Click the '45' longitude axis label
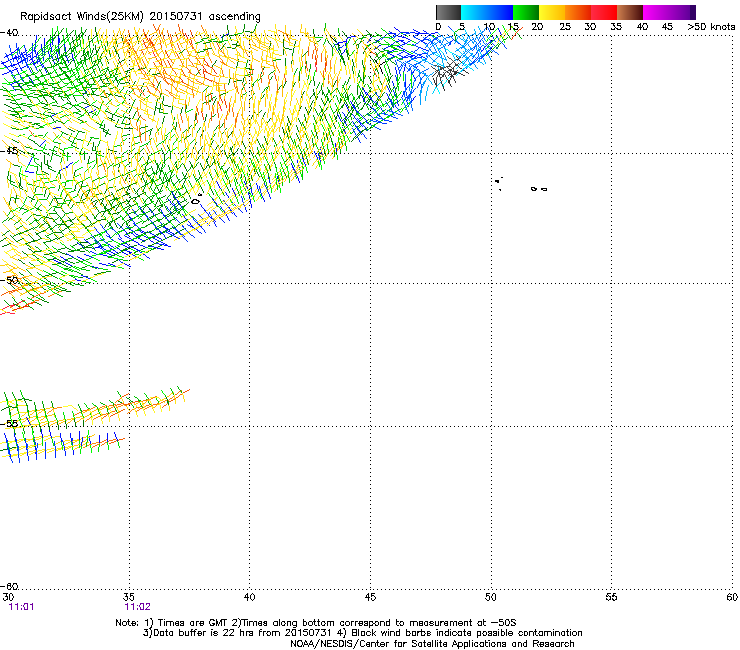 point(370,597)
